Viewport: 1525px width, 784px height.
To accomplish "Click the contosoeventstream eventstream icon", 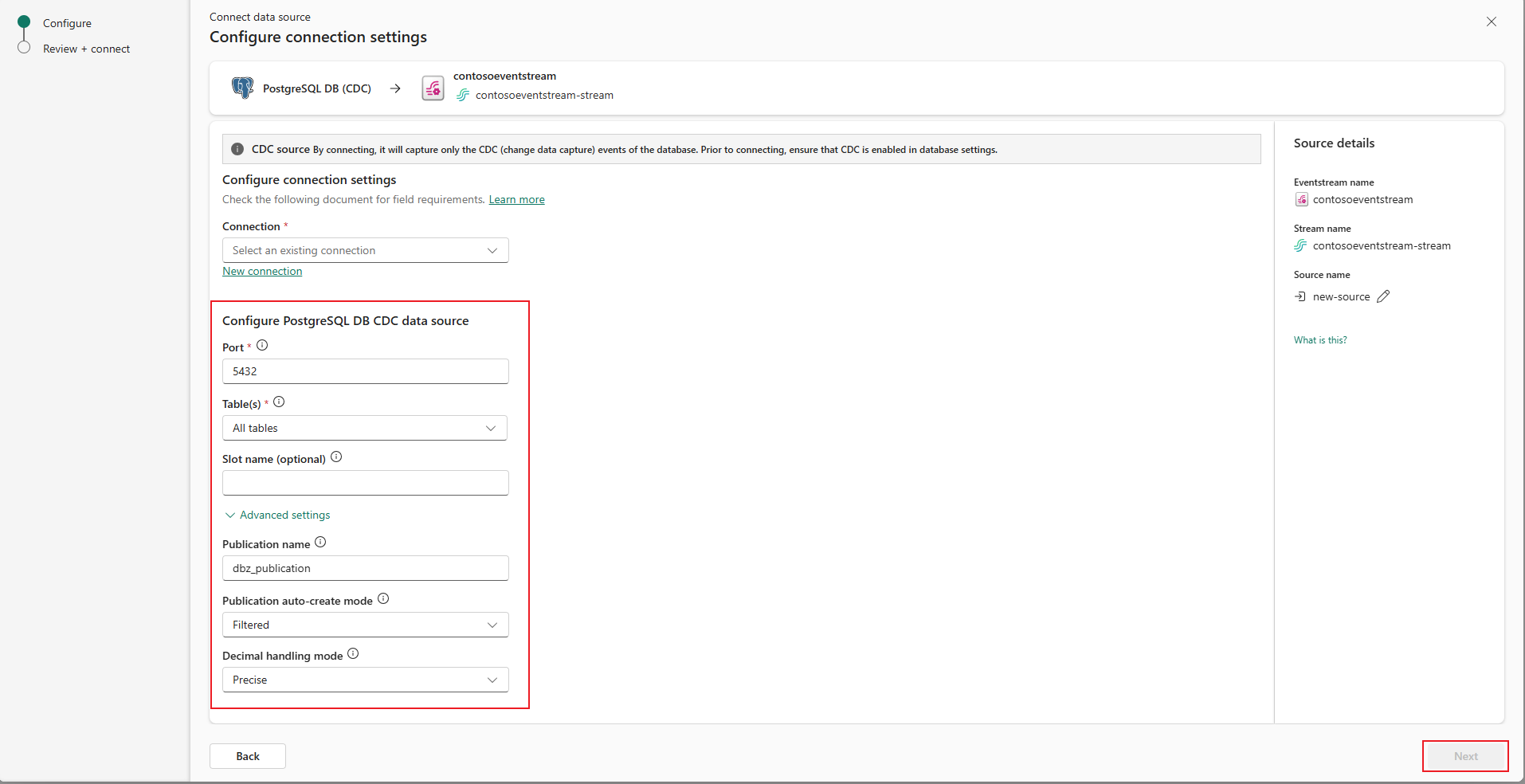I will tap(432, 88).
